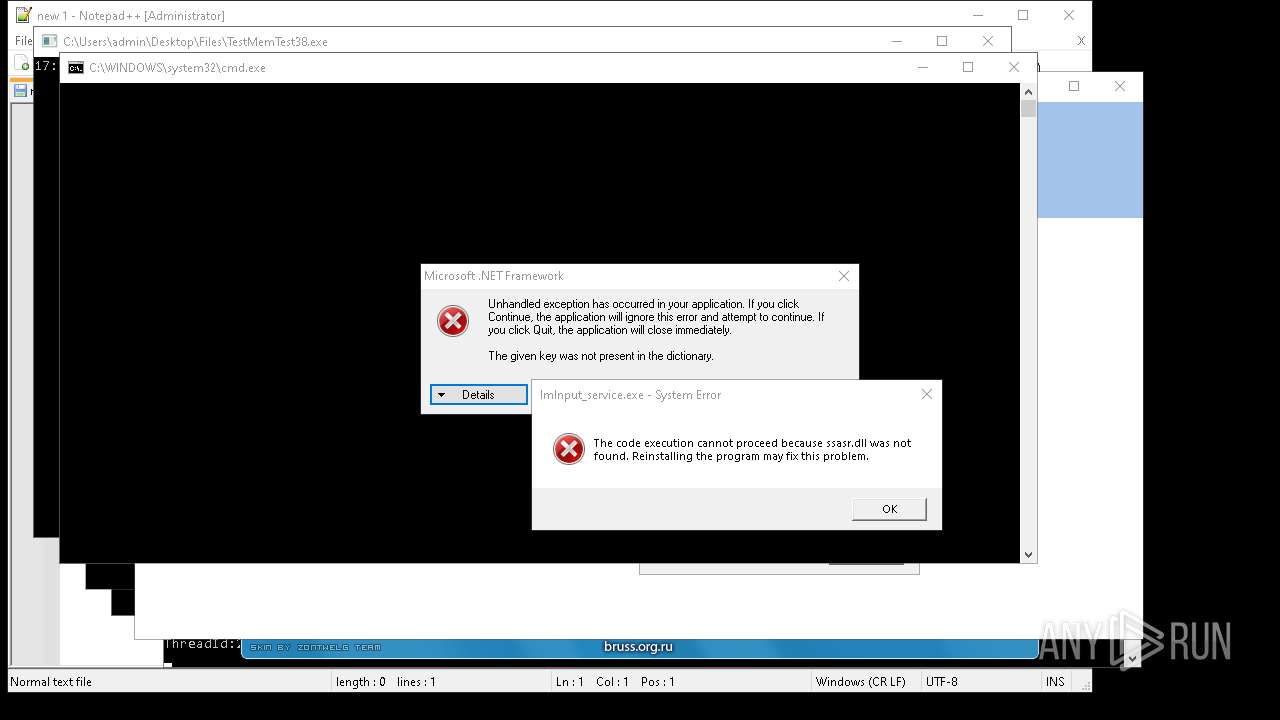1280x720 pixels.
Task: Close the Notepad++ window
Action: click(1069, 15)
